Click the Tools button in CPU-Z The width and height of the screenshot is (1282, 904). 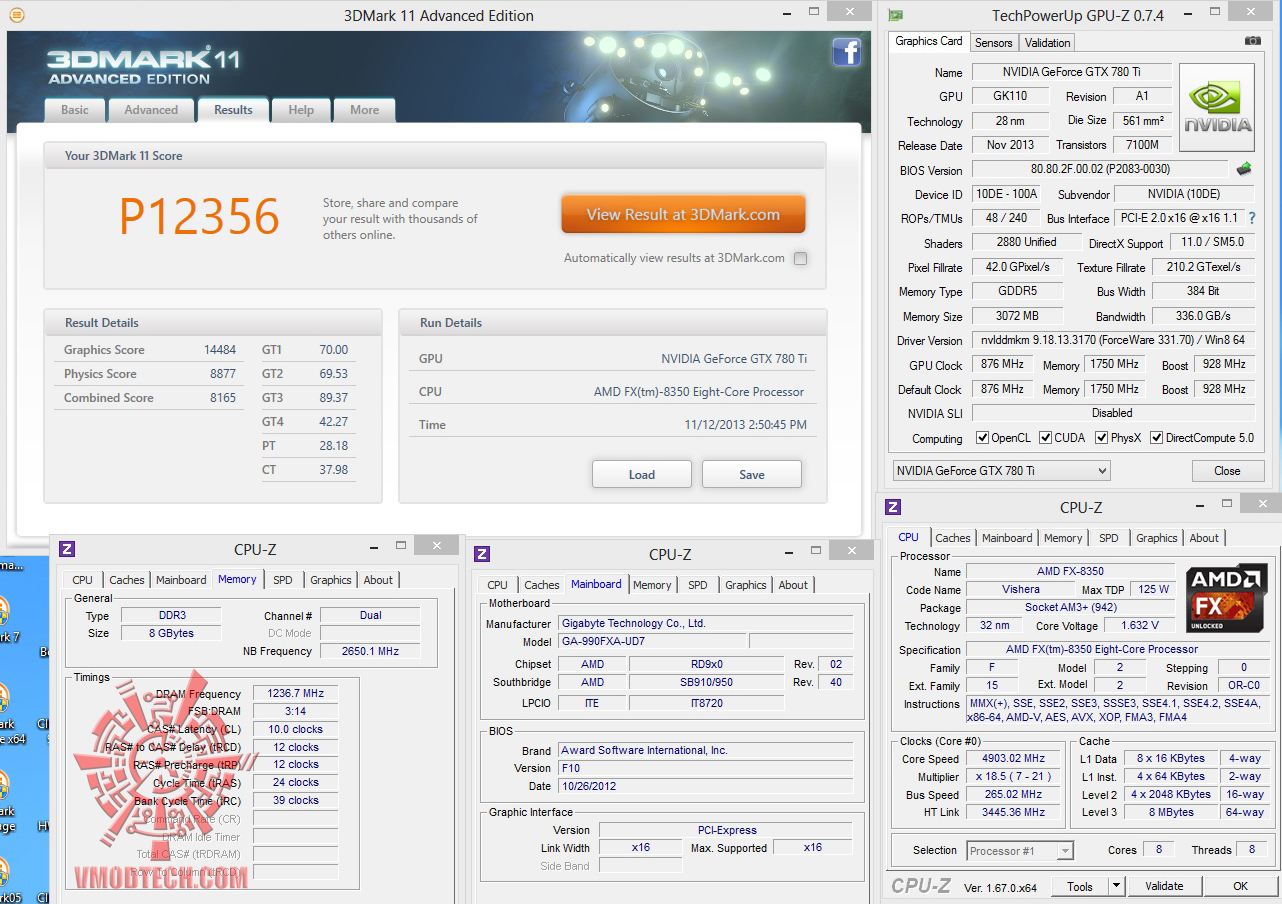tap(1080, 886)
